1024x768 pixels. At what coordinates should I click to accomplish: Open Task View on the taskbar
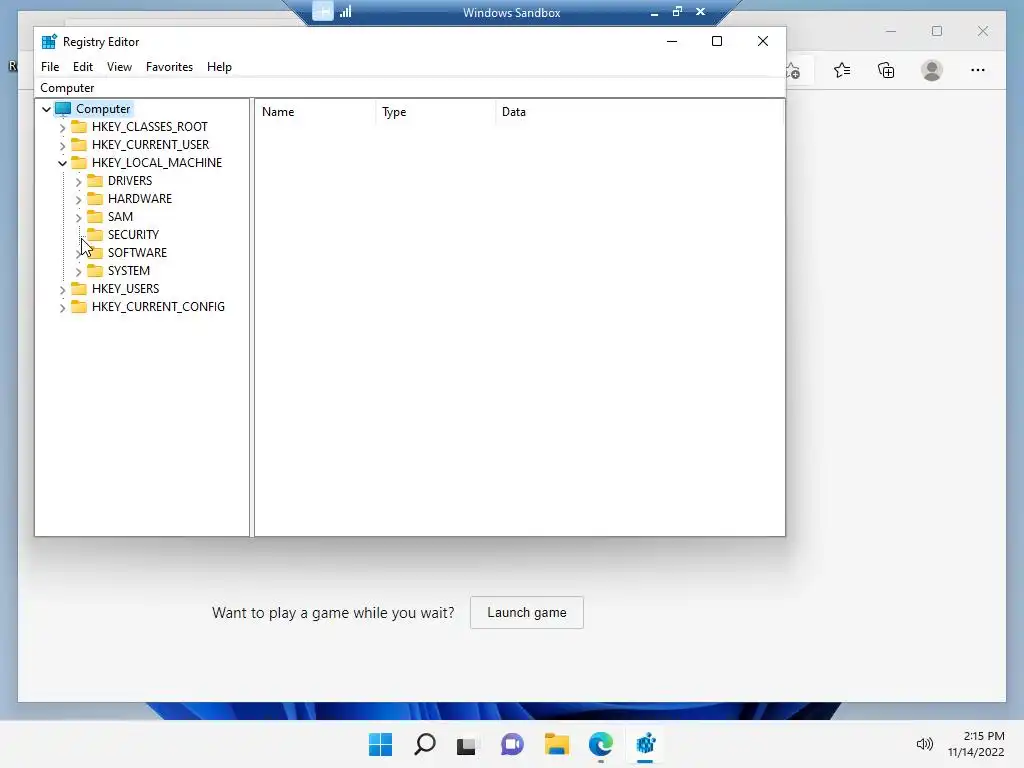pos(466,745)
